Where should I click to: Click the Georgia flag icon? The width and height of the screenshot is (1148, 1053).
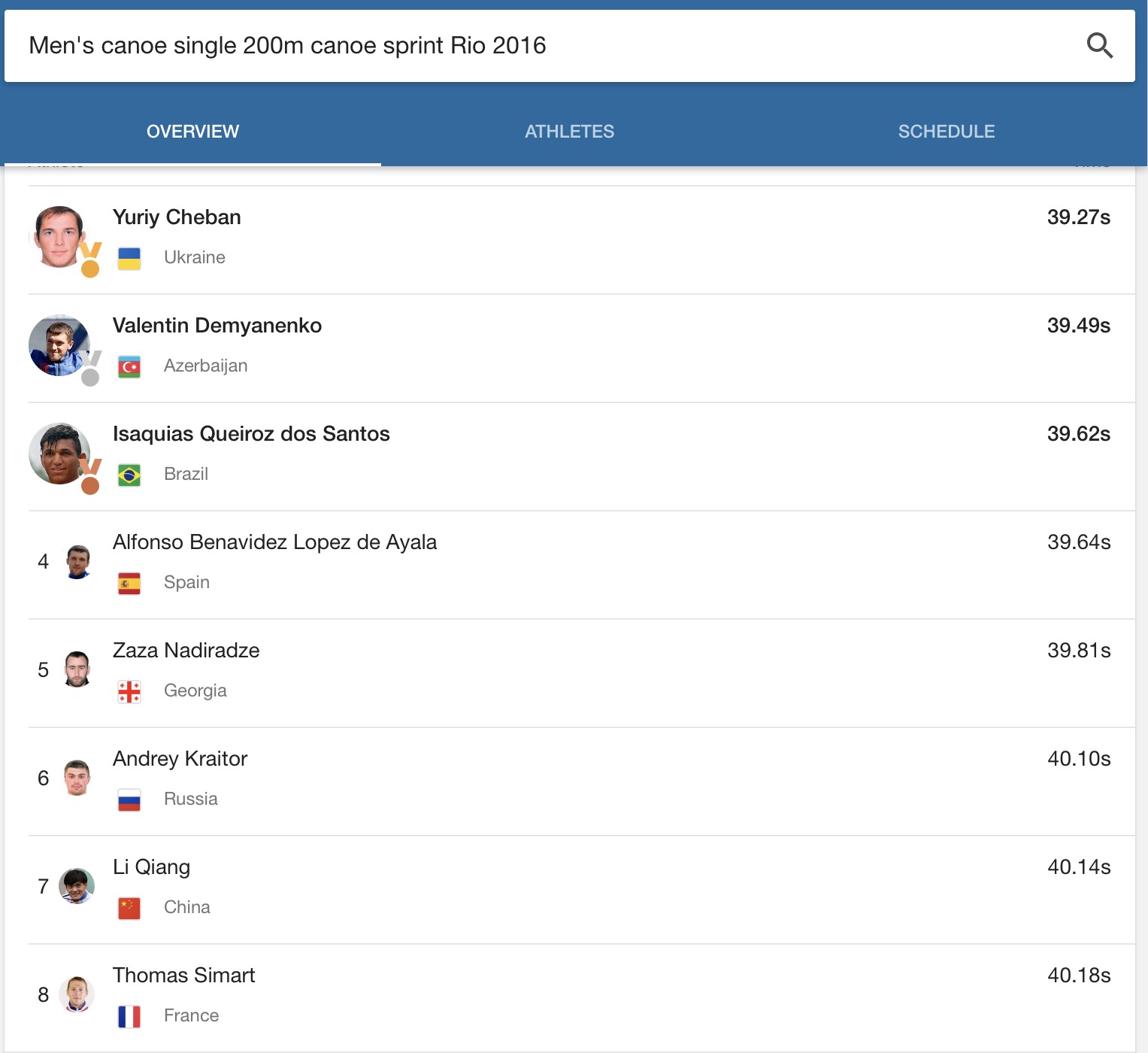click(129, 691)
